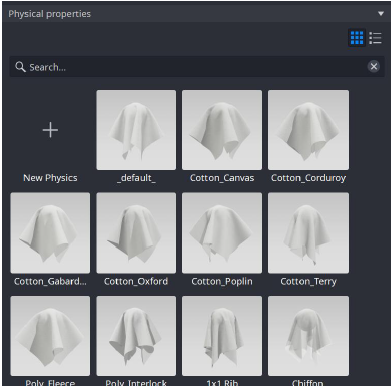391x386 pixels.
Task: Select the Cotton_Poplin preset thumbnail
Action: [x=222, y=233]
